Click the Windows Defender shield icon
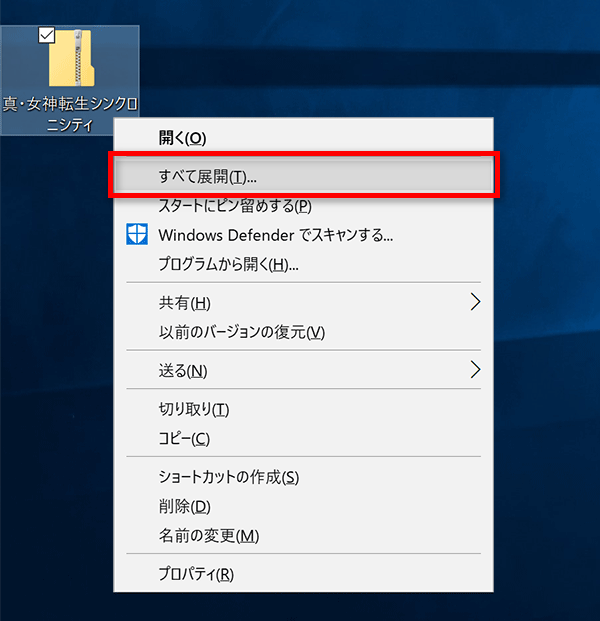600x621 pixels. pos(137,234)
